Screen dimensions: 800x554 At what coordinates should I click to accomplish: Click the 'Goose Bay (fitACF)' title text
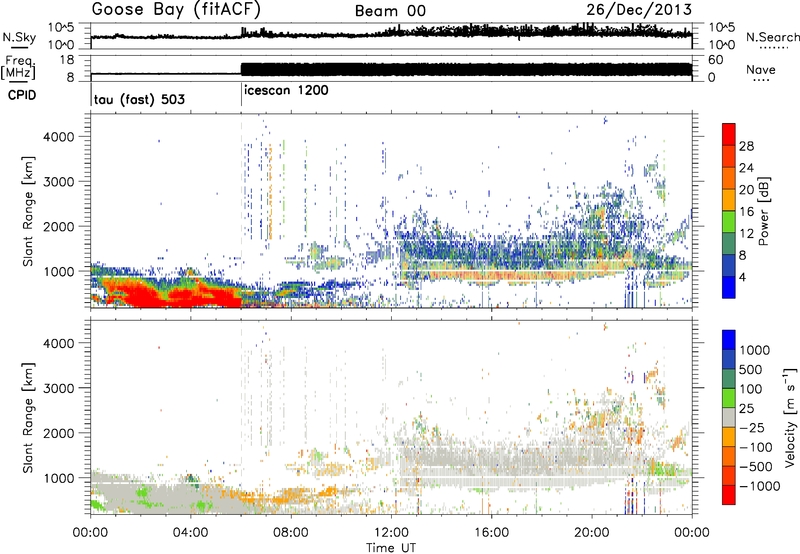176,10
